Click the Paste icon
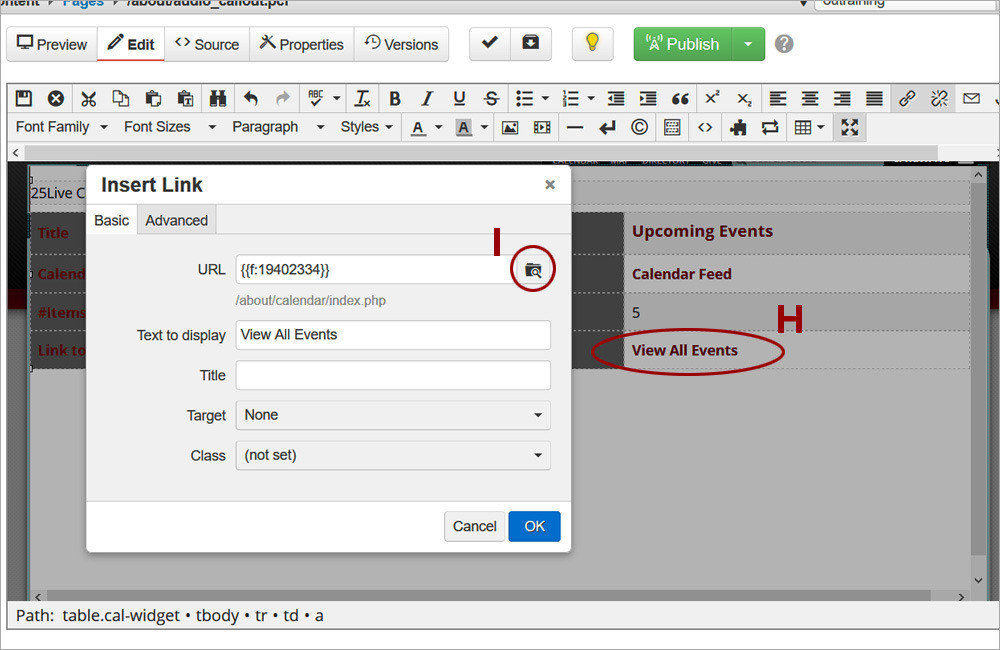 (153, 98)
